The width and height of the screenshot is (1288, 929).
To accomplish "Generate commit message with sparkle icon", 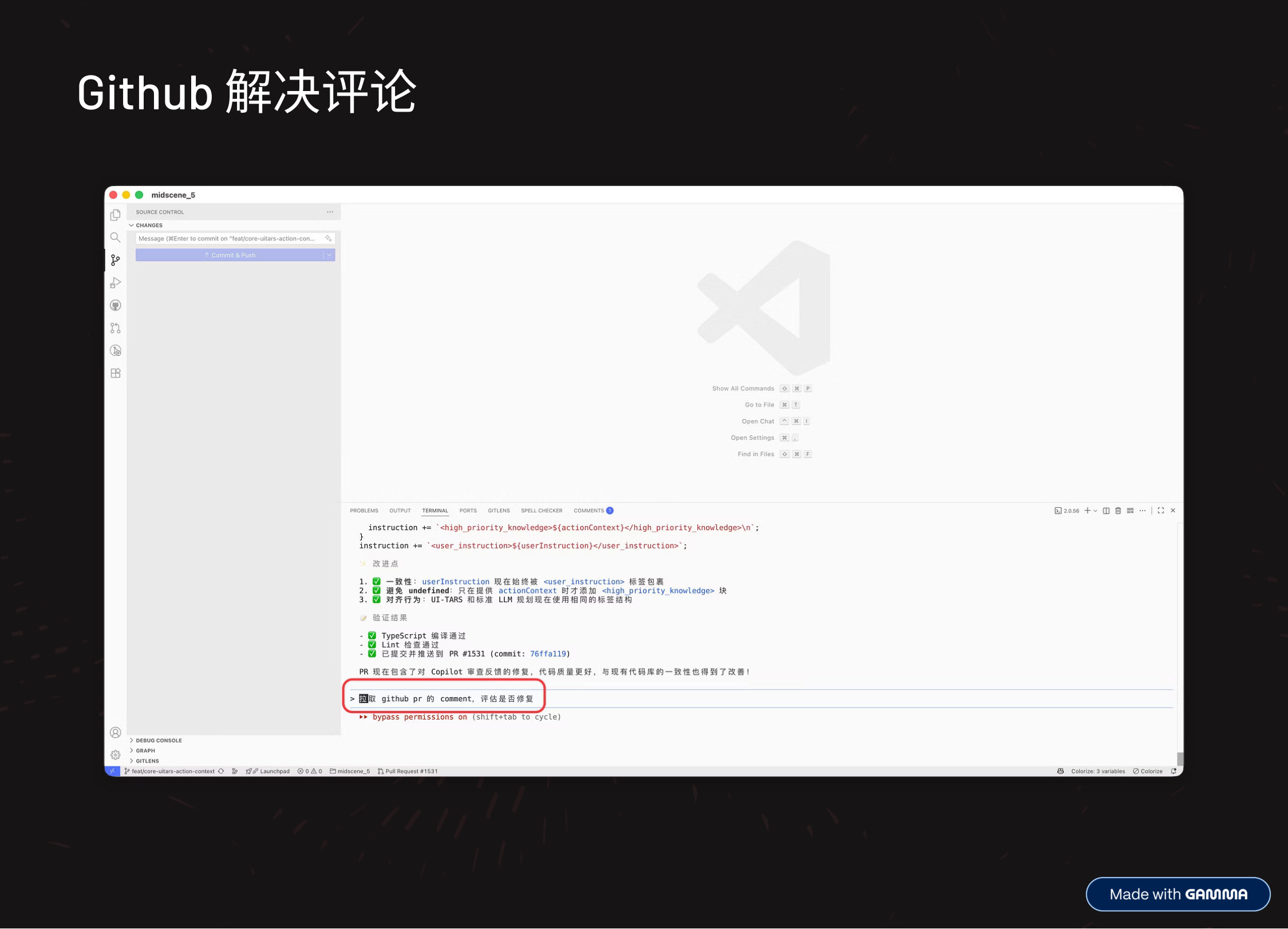I will click(x=329, y=239).
